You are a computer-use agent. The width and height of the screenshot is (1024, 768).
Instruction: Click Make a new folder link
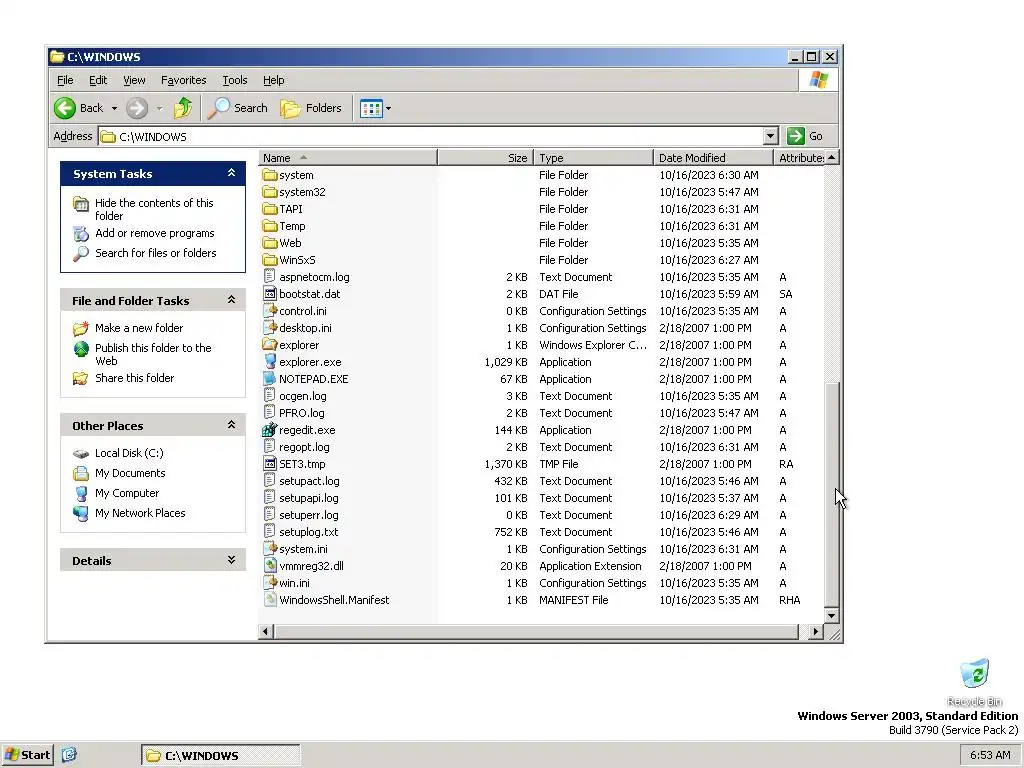pos(139,328)
